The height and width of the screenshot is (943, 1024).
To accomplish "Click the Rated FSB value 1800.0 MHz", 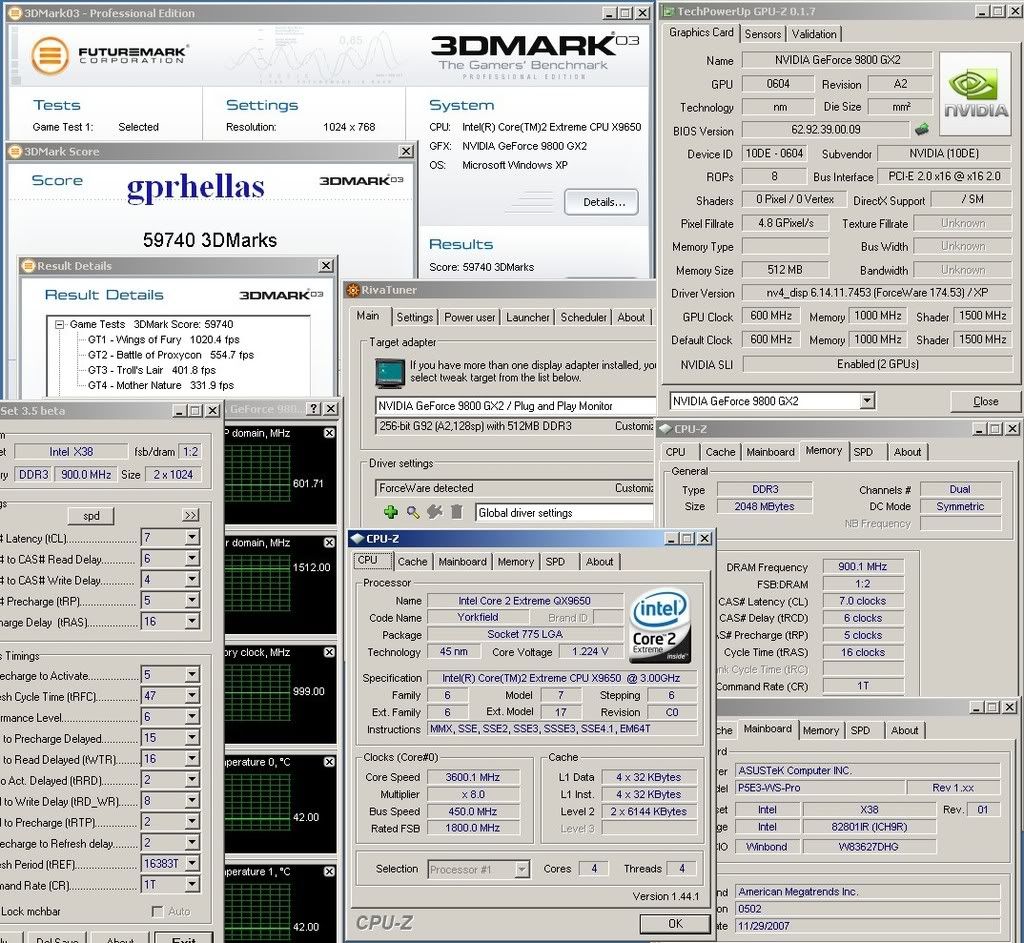I will coord(473,827).
